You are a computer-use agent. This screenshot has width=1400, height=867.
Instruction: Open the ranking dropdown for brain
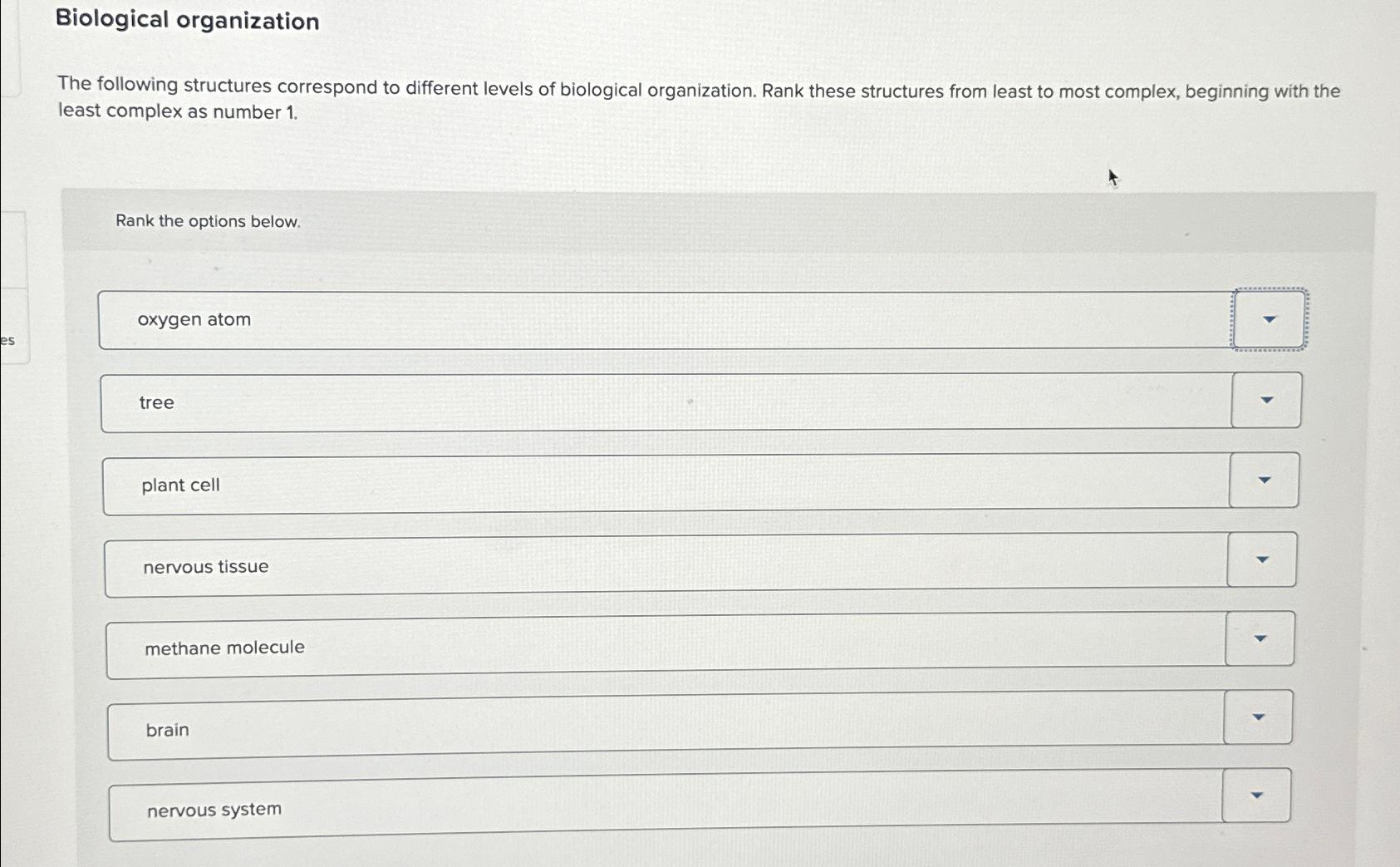click(1258, 717)
